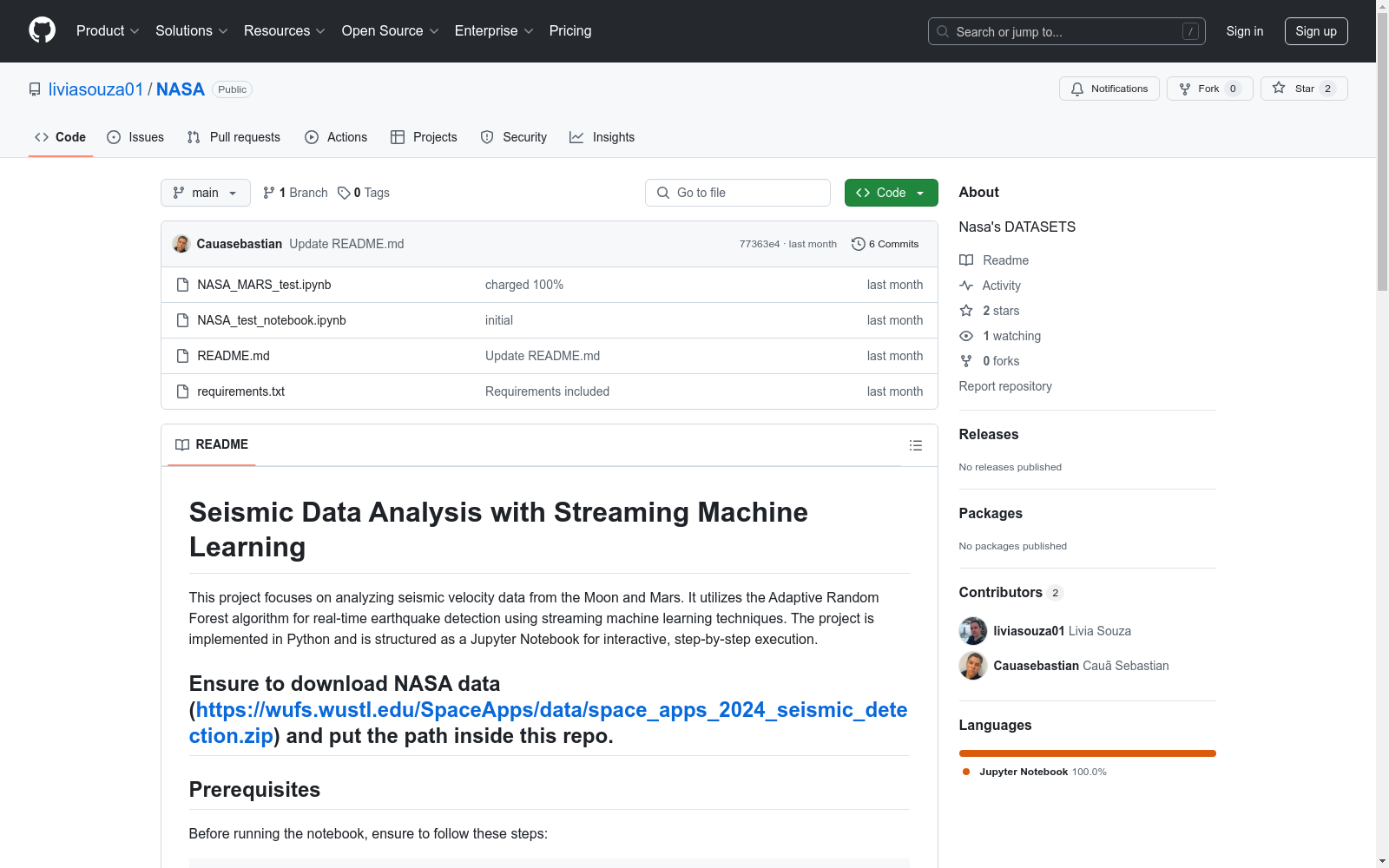Click the star icon in Star button
1389x868 pixels.
click(1279, 88)
